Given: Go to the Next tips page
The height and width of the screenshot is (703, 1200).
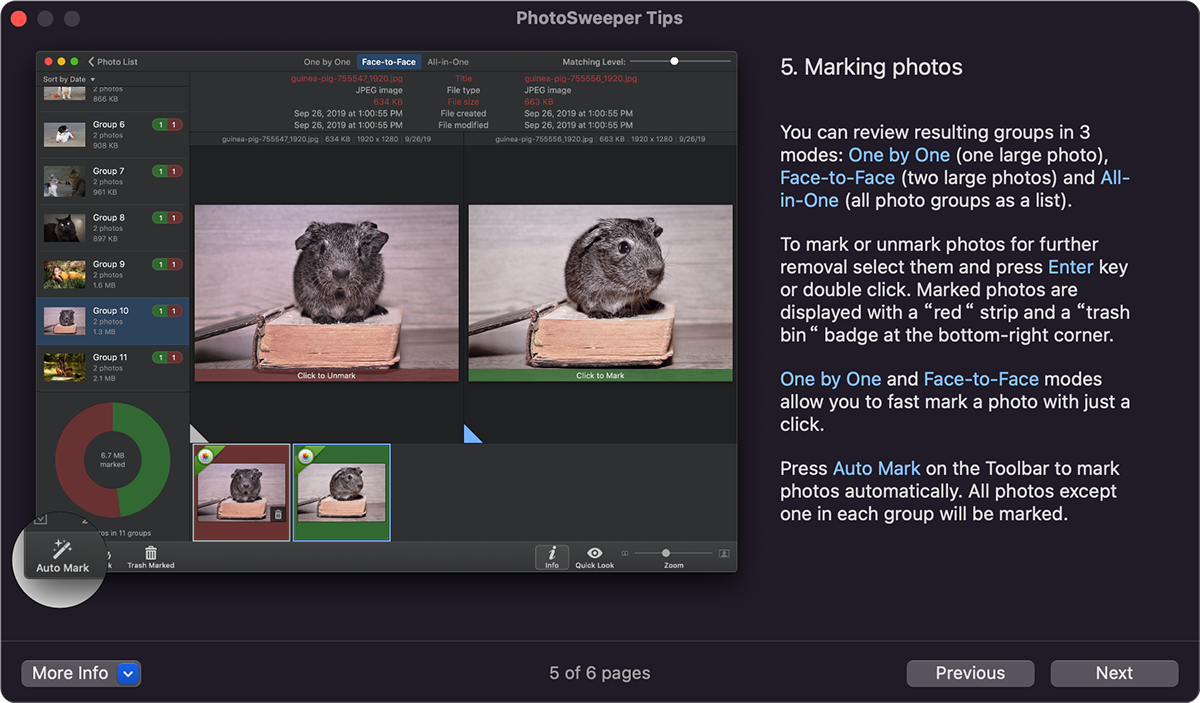Looking at the screenshot, I should [1113, 673].
